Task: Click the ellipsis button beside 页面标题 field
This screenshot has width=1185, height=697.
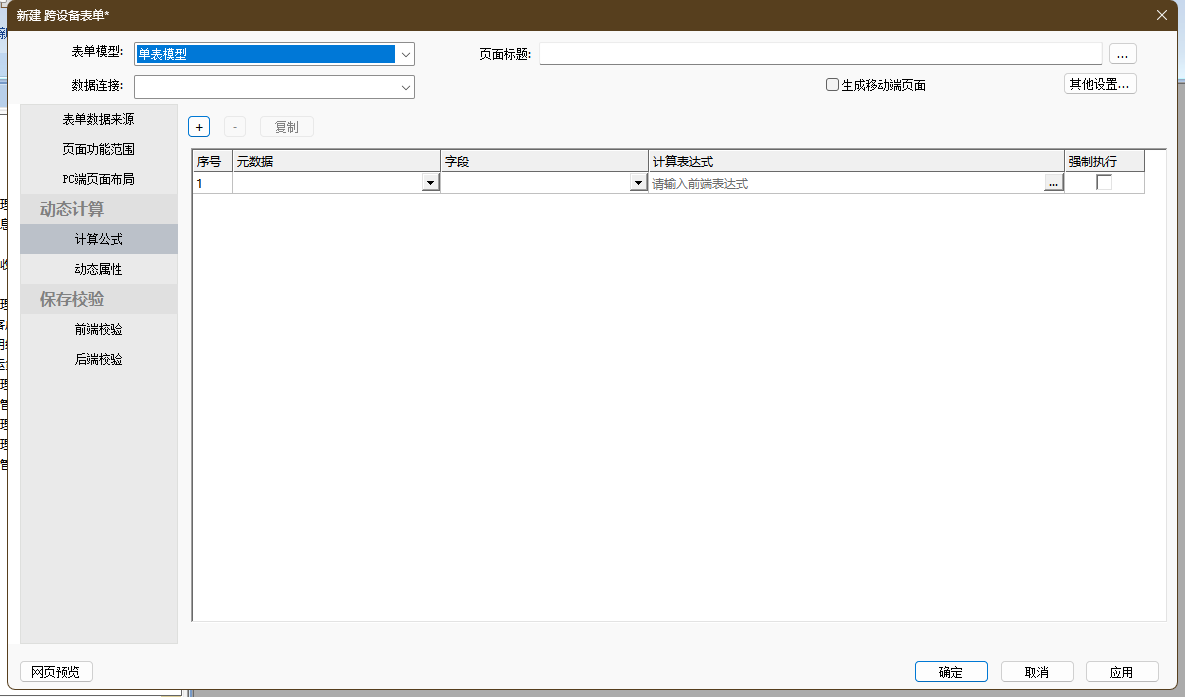Action: click(1122, 54)
